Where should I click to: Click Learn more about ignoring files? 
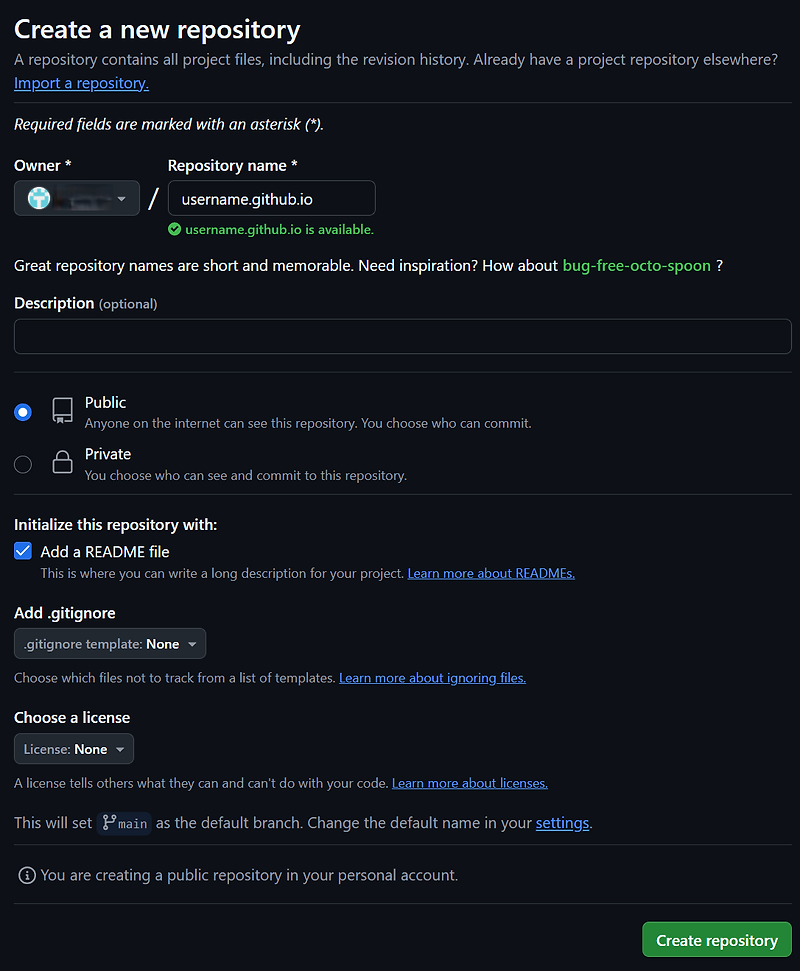432,677
